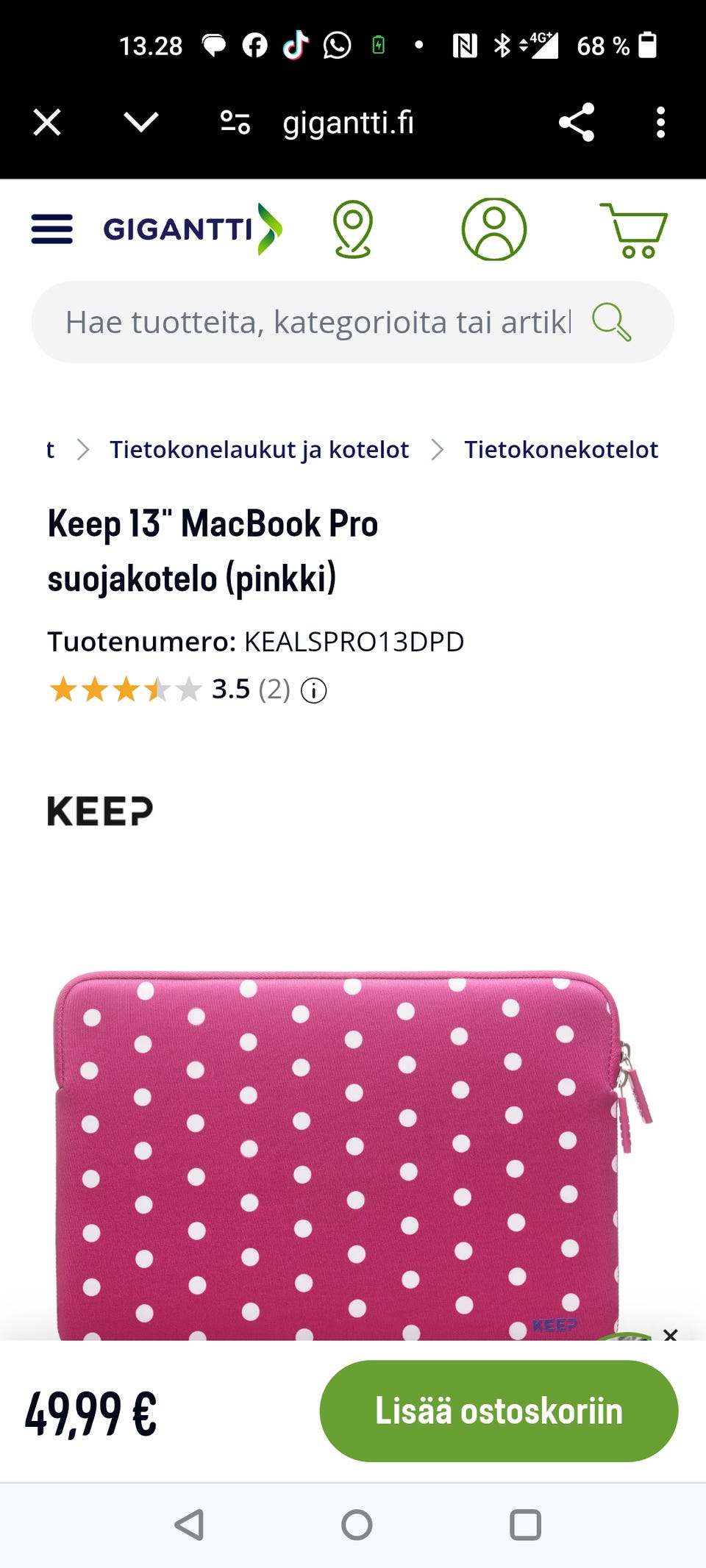Image resolution: width=706 pixels, height=1568 pixels.
Task: Tap the green search magnifier icon
Action: [611, 322]
